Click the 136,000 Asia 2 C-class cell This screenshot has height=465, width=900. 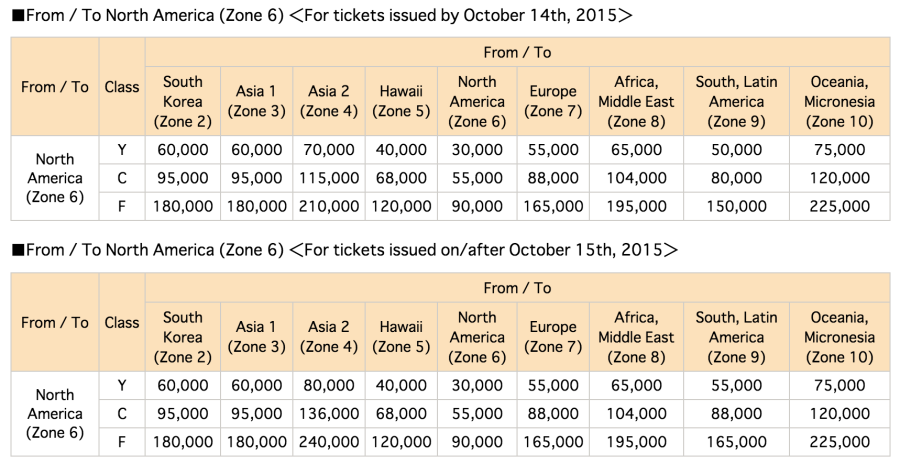click(328, 414)
